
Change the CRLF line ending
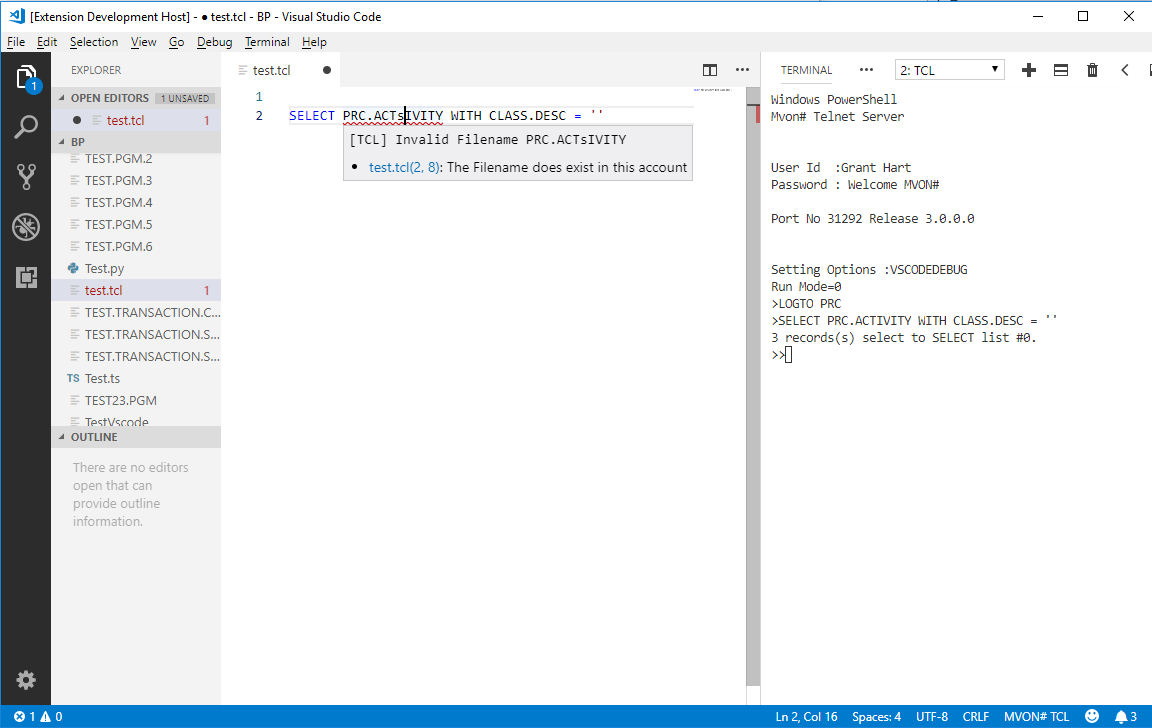pyautogui.click(x=976, y=716)
